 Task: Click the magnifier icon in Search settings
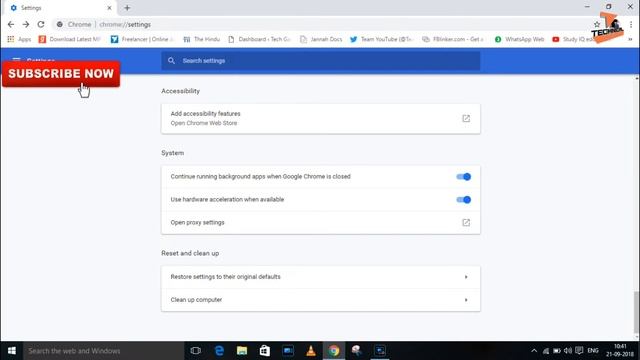coord(171,60)
